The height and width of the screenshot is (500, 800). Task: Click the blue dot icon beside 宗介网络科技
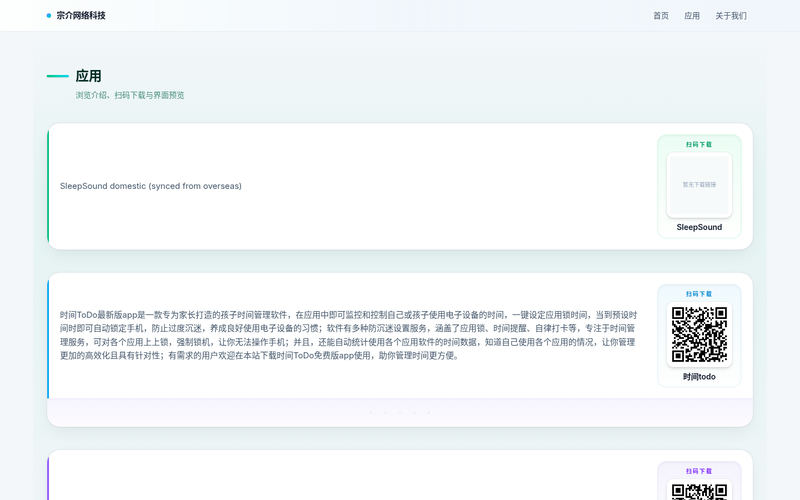pyautogui.click(x=49, y=15)
